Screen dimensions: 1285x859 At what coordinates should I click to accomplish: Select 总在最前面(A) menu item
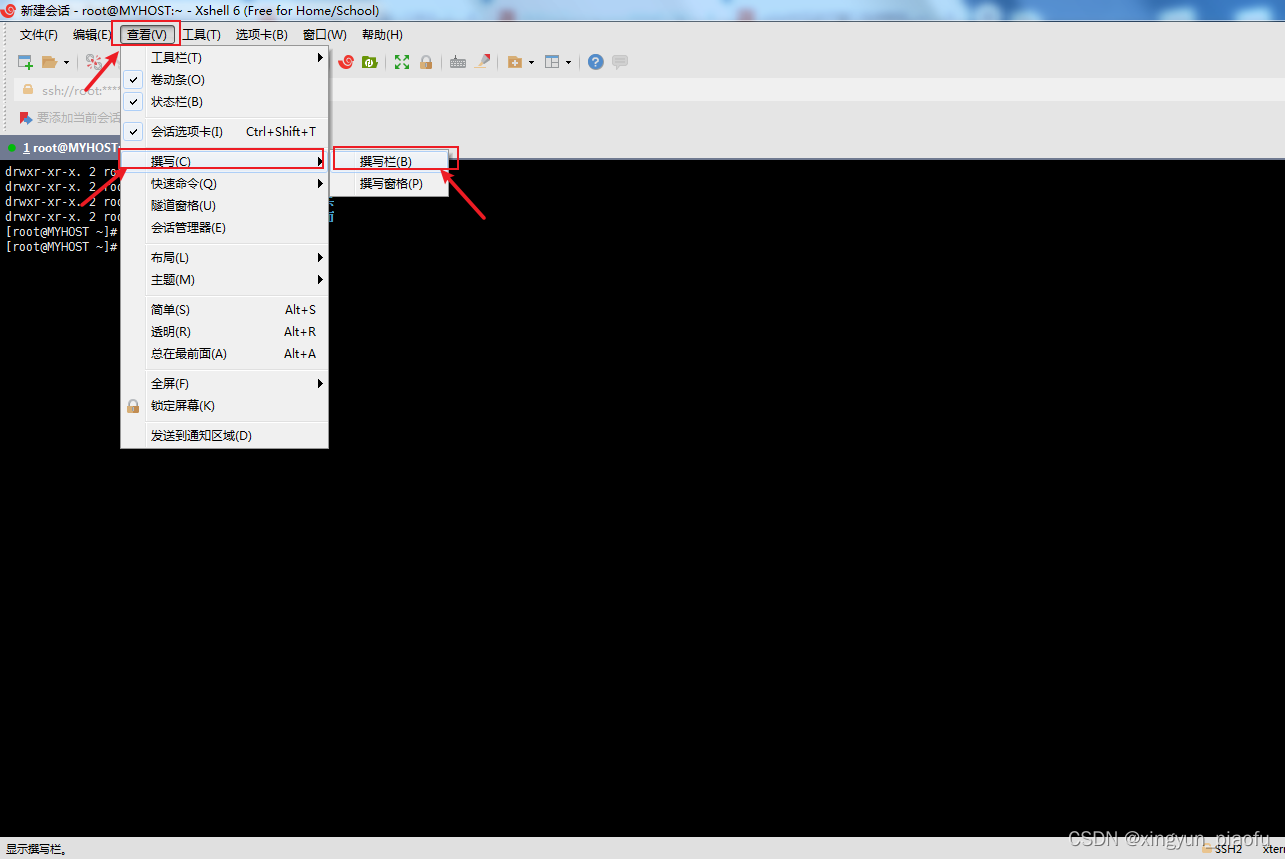(x=224, y=354)
